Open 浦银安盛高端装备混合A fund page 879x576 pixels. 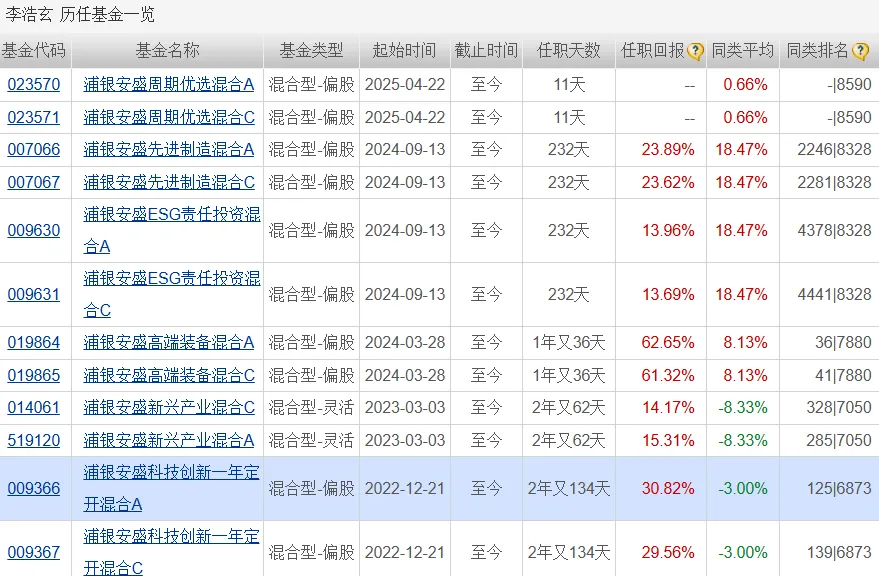tap(169, 343)
